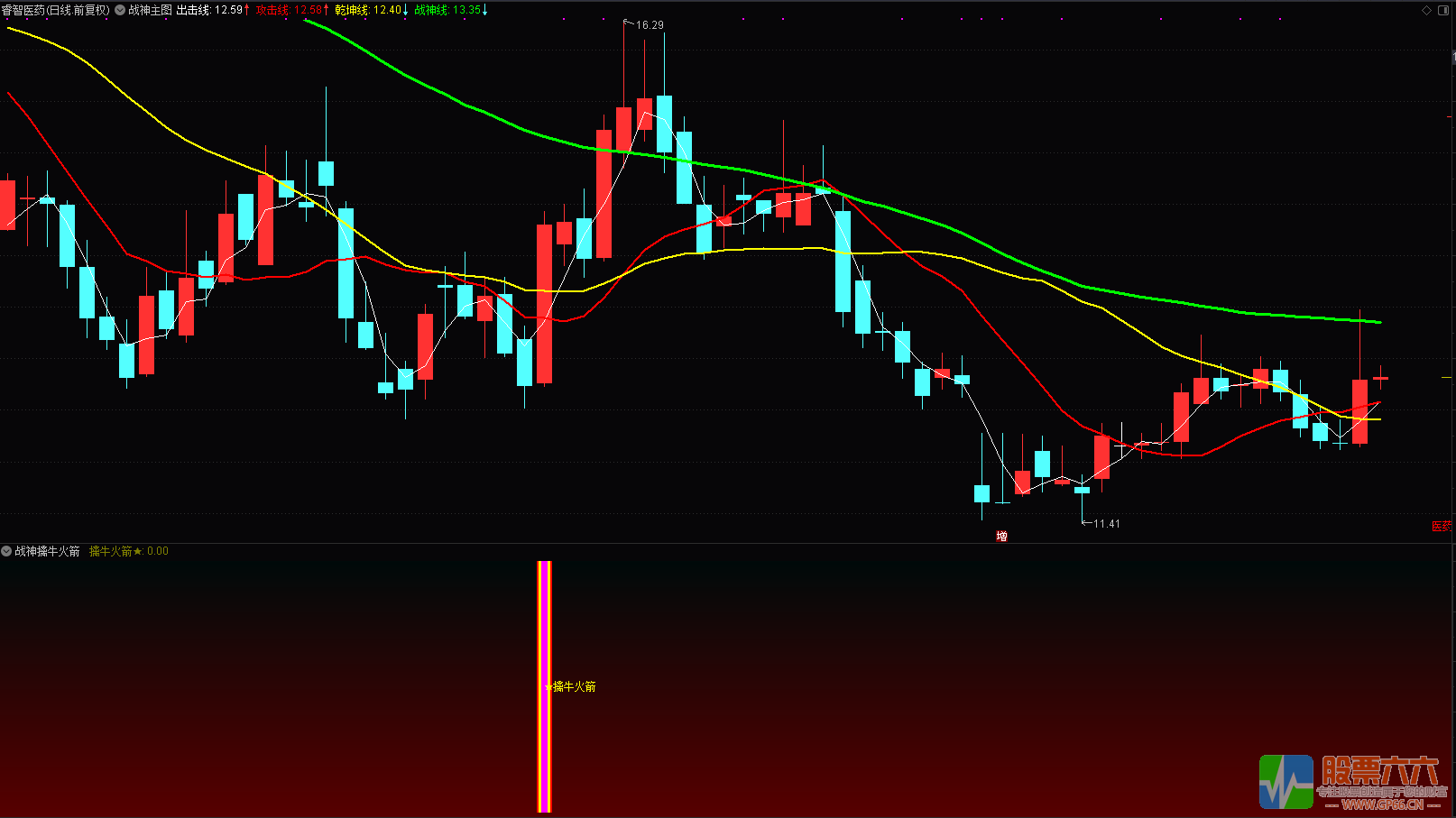1456x818 pixels.
Task: Click the 擒牛火箭 signal label on bar
Action: point(574,687)
